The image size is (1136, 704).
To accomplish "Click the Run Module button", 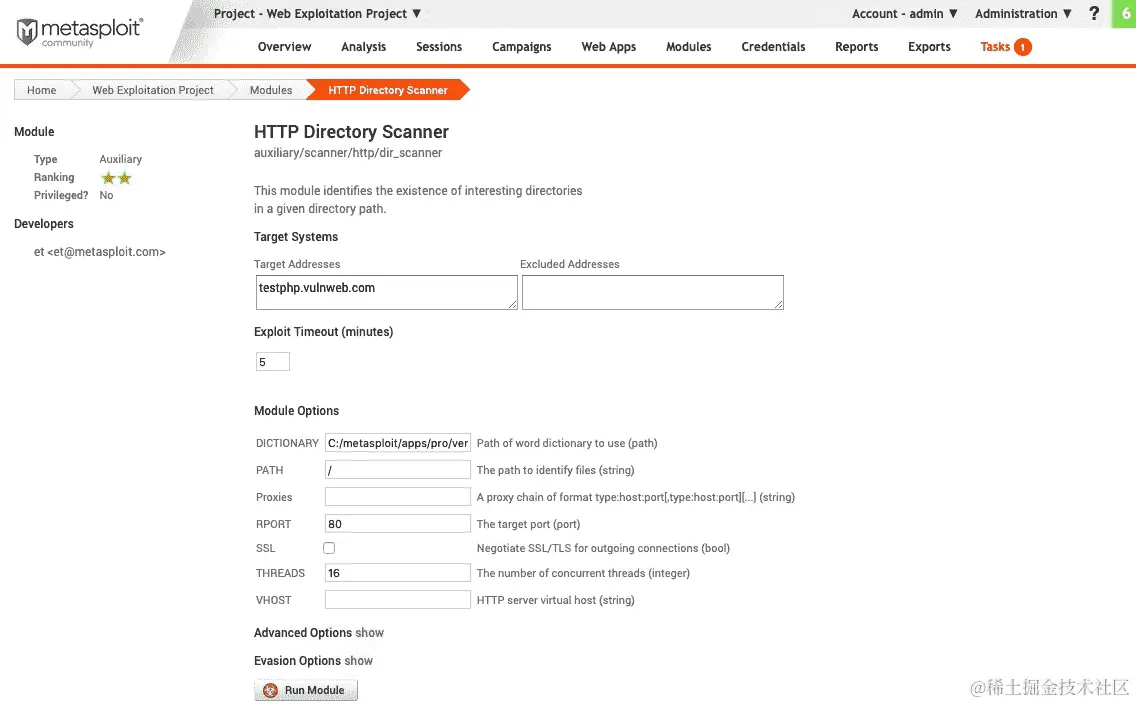I will click(306, 690).
